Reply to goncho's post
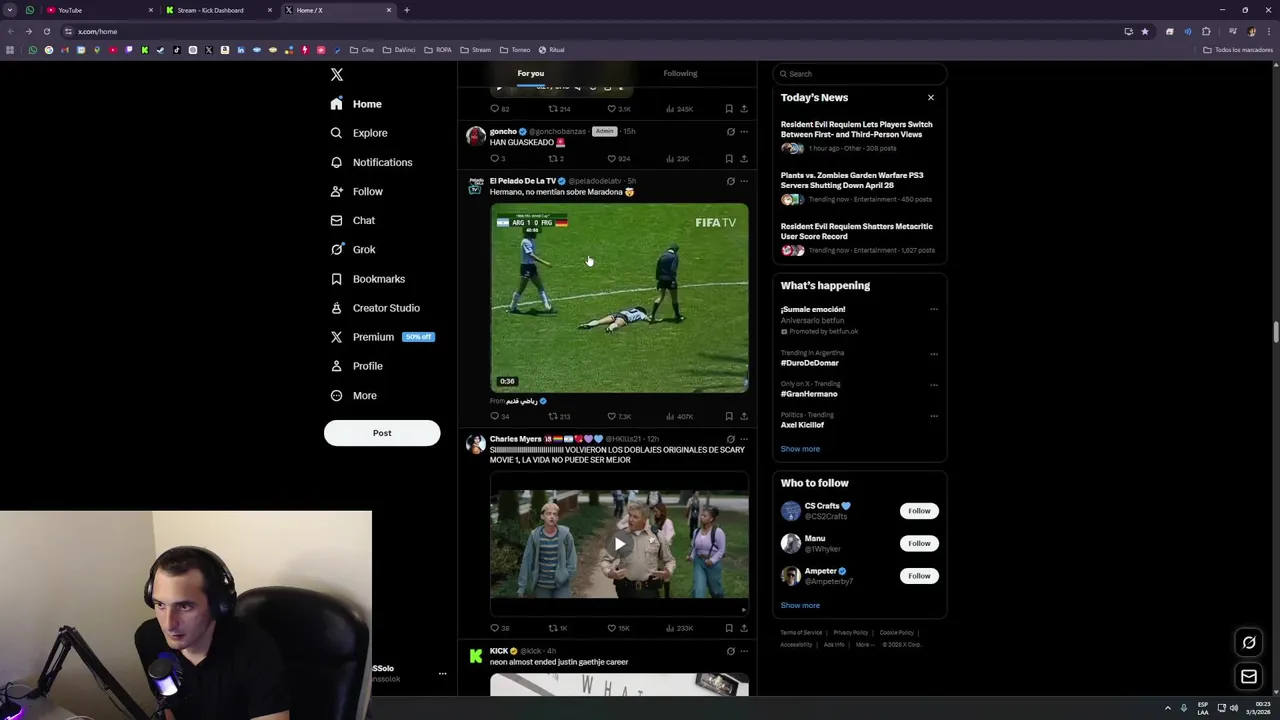This screenshot has height=720, width=1280. tap(497, 159)
